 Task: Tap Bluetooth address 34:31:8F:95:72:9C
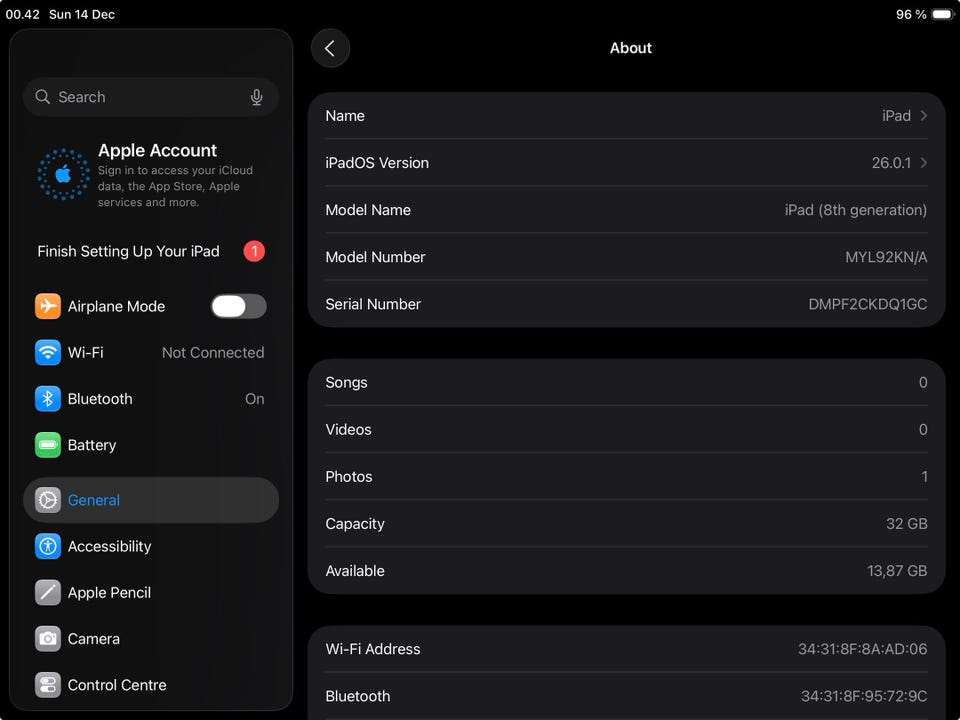pyautogui.click(x=864, y=696)
